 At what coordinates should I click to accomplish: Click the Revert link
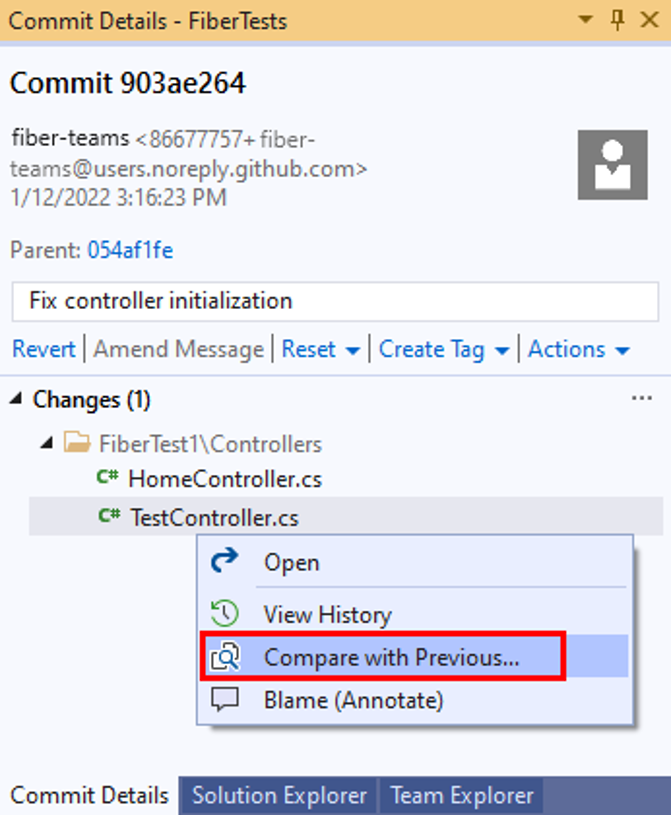click(44, 349)
